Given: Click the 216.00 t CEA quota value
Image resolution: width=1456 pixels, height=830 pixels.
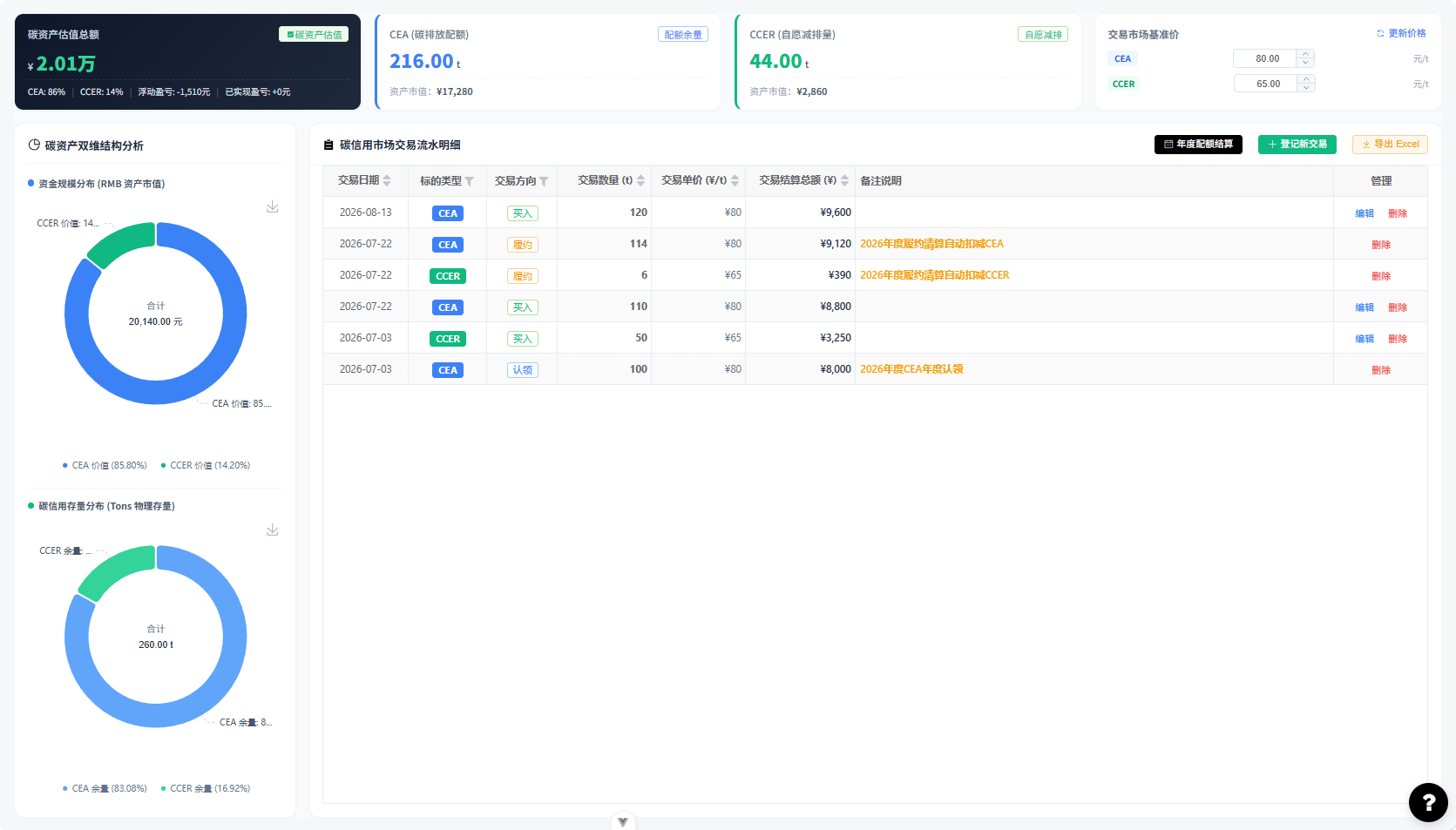Looking at the screenshot, I should point(425,62).
